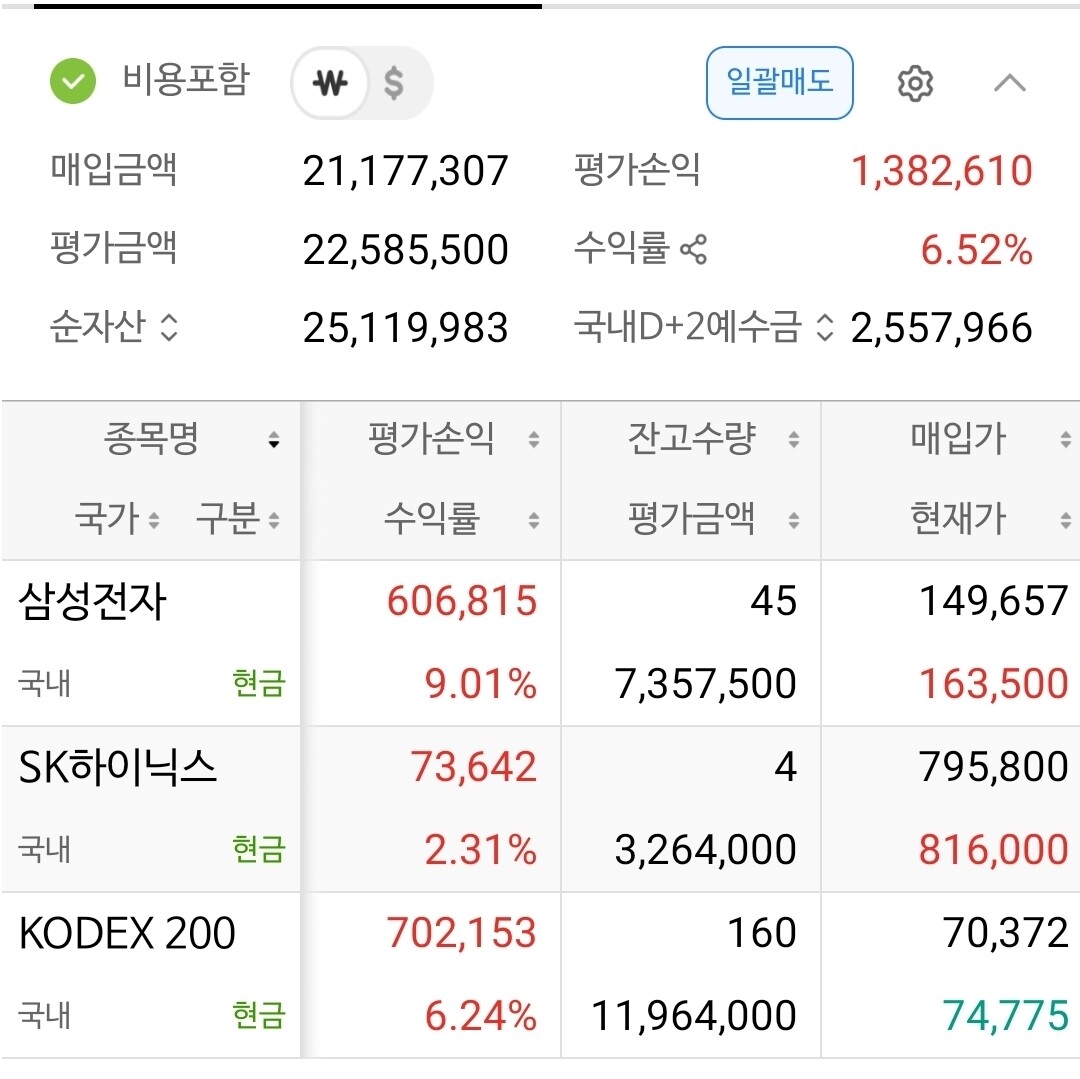Select the SK하이닉스 stock row
1080x1079 pixels.
coord(118,769)
